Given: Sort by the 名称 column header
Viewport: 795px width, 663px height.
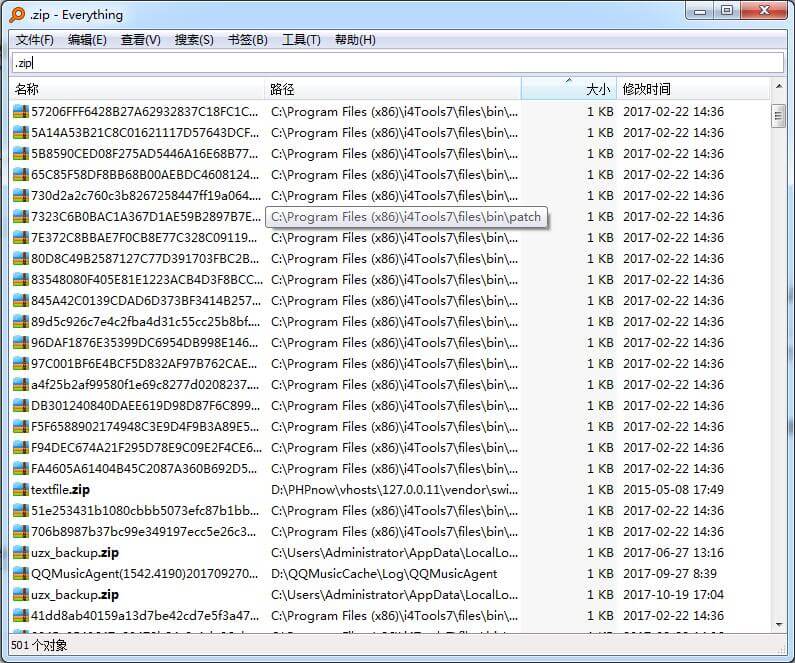Looking at the screenshot, I should 137,89.
